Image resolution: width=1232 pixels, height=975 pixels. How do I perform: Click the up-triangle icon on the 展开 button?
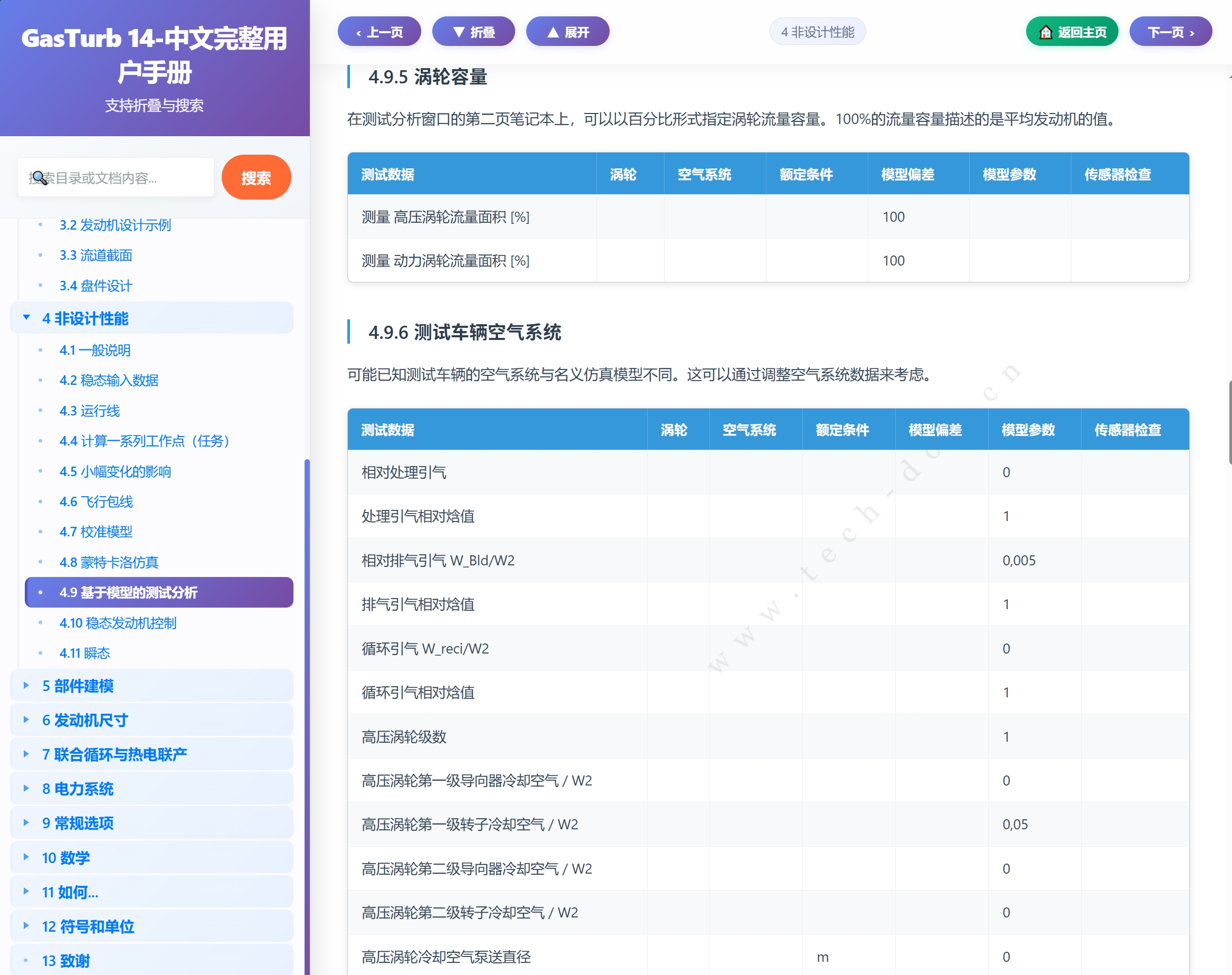point(553,32)
